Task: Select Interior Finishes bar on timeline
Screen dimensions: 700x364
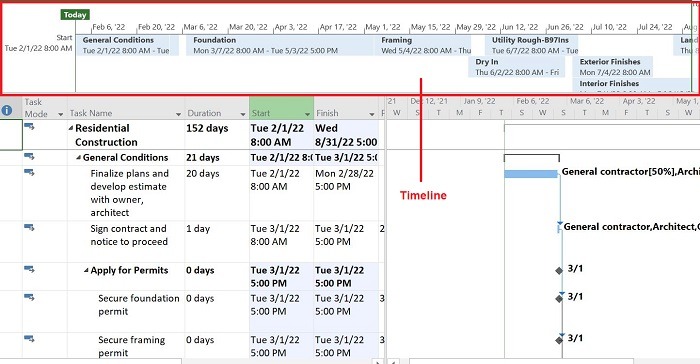Action: [631, 85]
